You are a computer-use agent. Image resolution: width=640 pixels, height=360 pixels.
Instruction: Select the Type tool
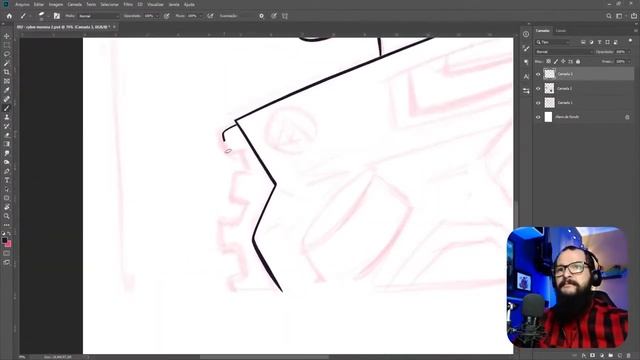tap(7, 180)
